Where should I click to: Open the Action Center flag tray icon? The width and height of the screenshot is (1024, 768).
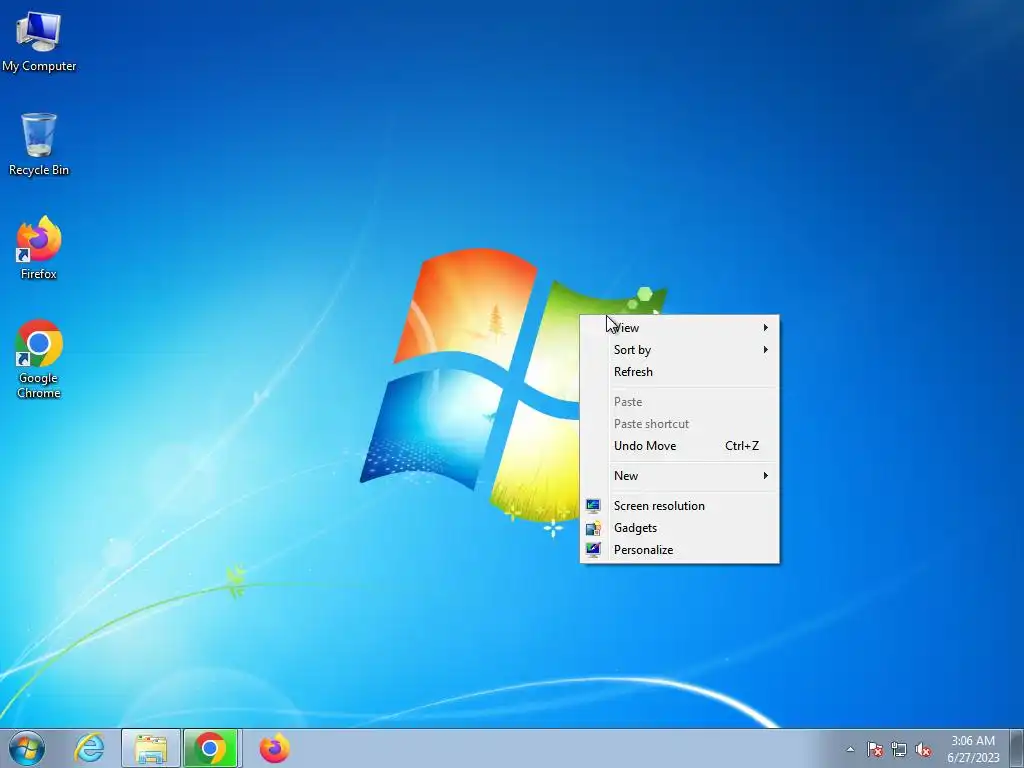point(875,749)
